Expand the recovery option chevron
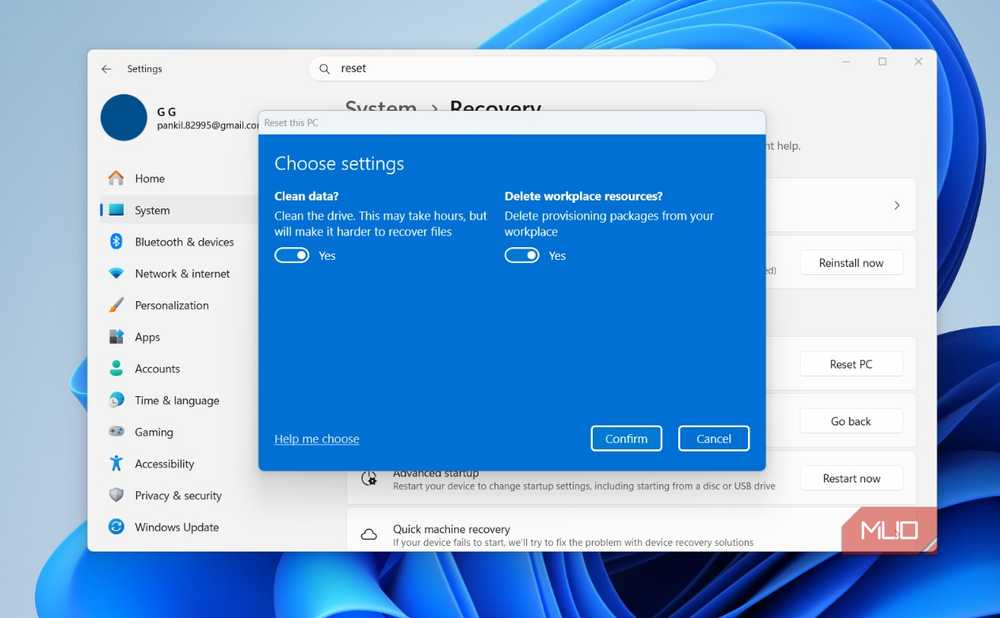The image size is (1000, 618). coord(897,205)
